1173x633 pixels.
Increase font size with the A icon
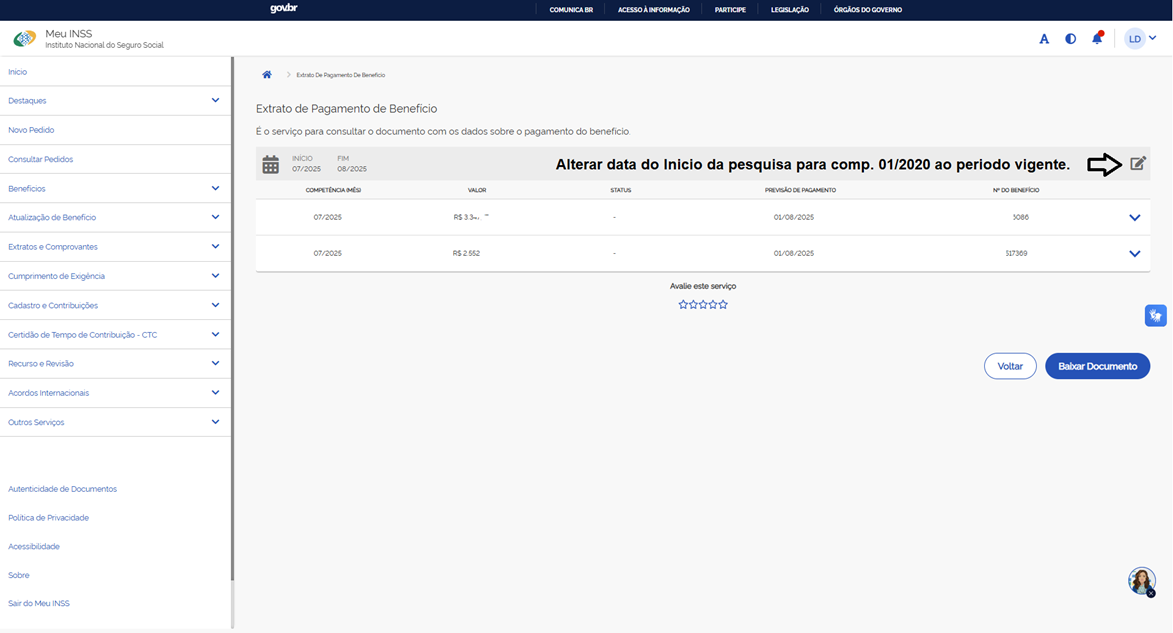pos(1044,39)
